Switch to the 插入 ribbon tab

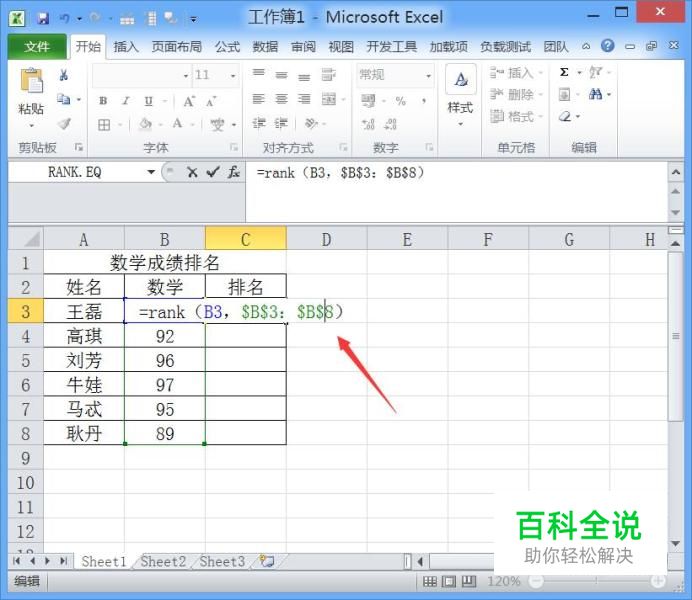[126, 46]
